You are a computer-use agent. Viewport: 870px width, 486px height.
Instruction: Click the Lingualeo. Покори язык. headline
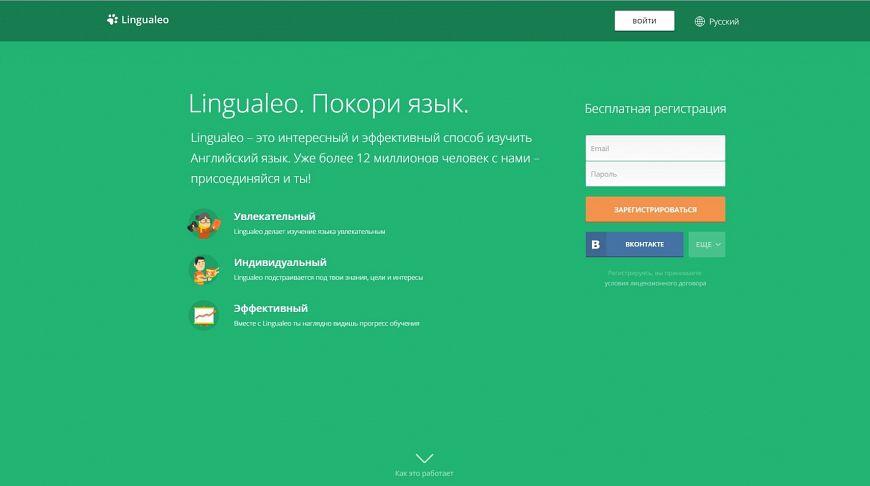tap(328, 104)
